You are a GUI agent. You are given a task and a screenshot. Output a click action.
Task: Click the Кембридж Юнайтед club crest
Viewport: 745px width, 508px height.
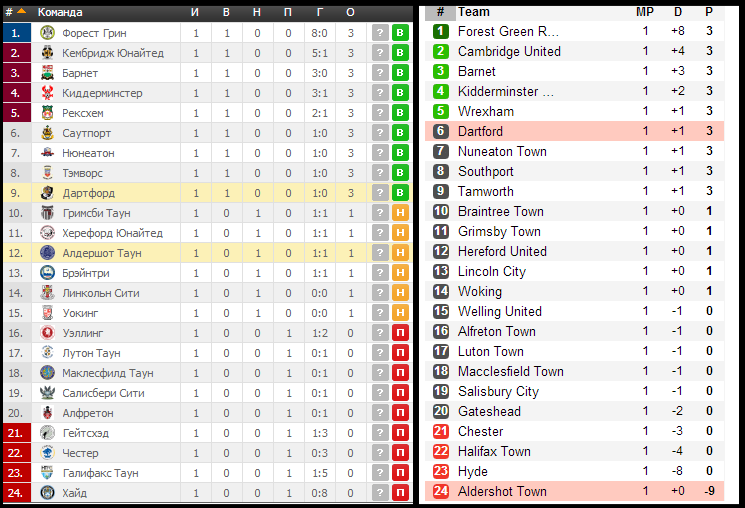tap(47, 53)
